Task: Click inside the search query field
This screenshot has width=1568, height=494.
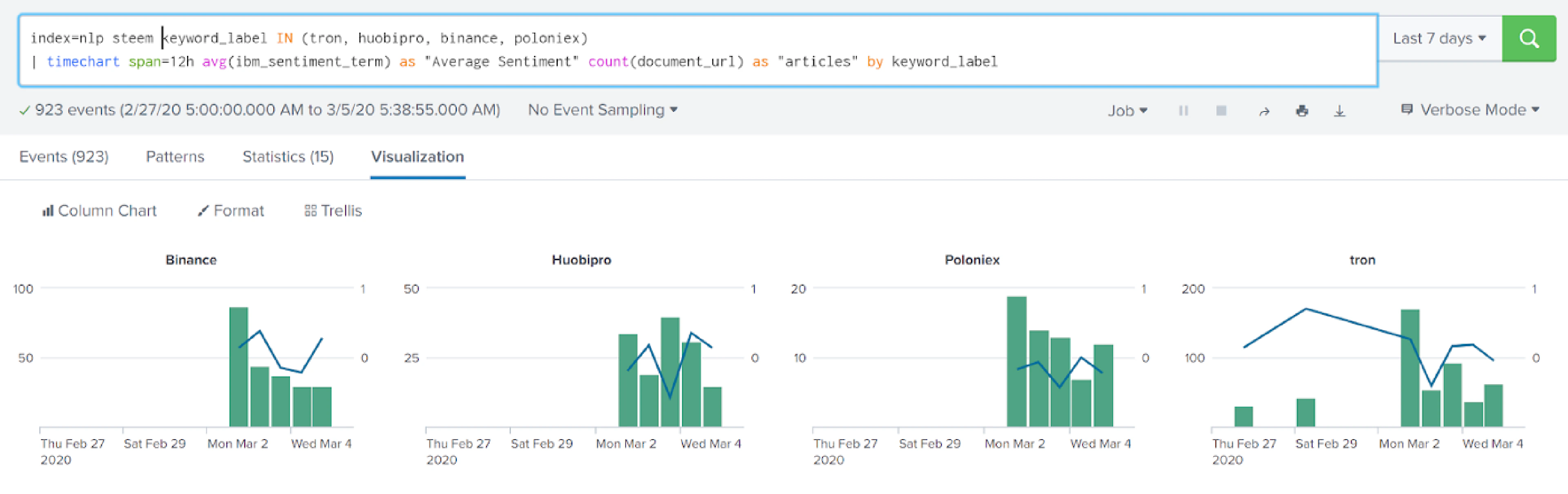Action: tap(698, 51)
